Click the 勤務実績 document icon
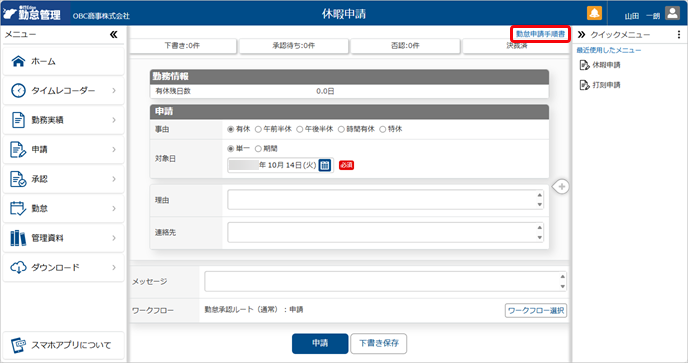688x363 pixels. tap(18, 120)
